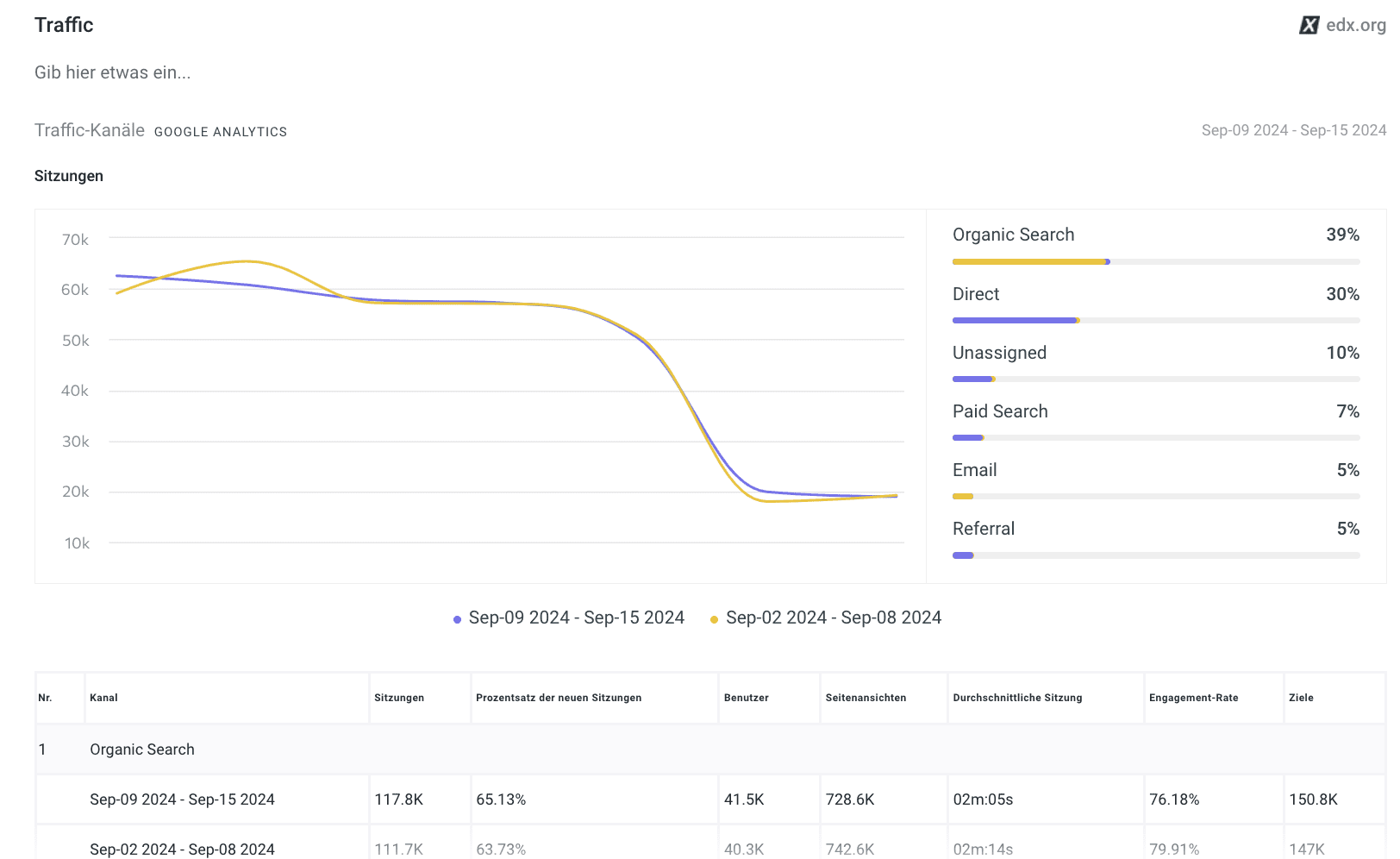Toggle Sep-09 2024 - Sep-15 2024 legend series
The height and width of the screenshot is (859, 1400).
click(x=569, y=618)
